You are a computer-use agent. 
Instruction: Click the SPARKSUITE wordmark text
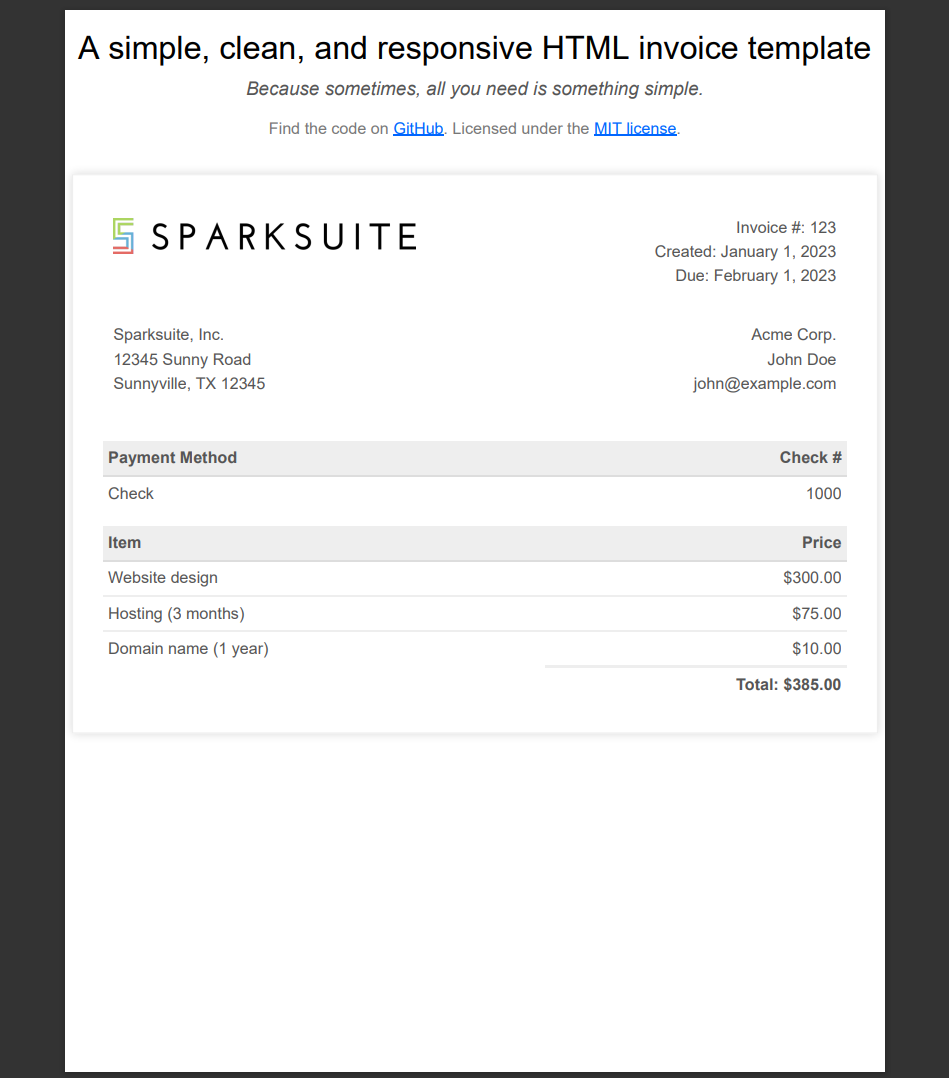coord(284,236)
